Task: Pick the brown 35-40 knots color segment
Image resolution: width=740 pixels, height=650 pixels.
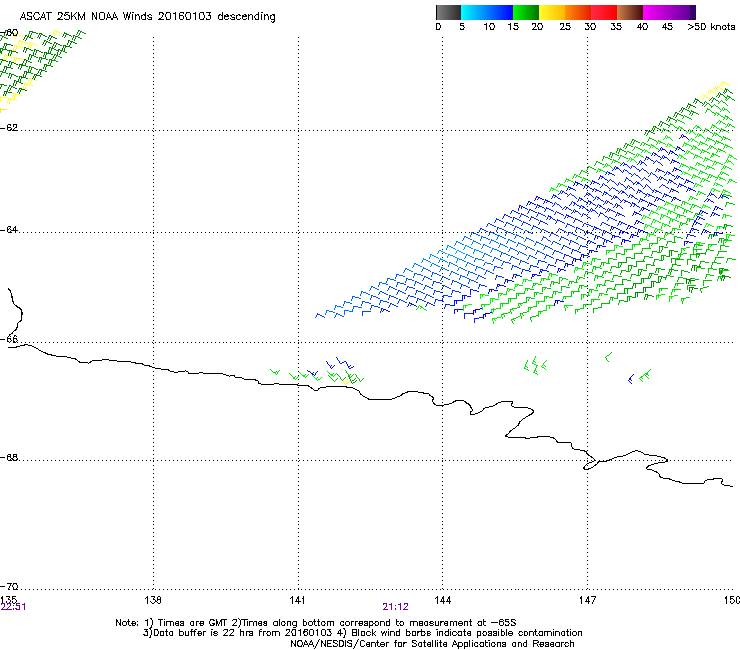Action: 630,12
